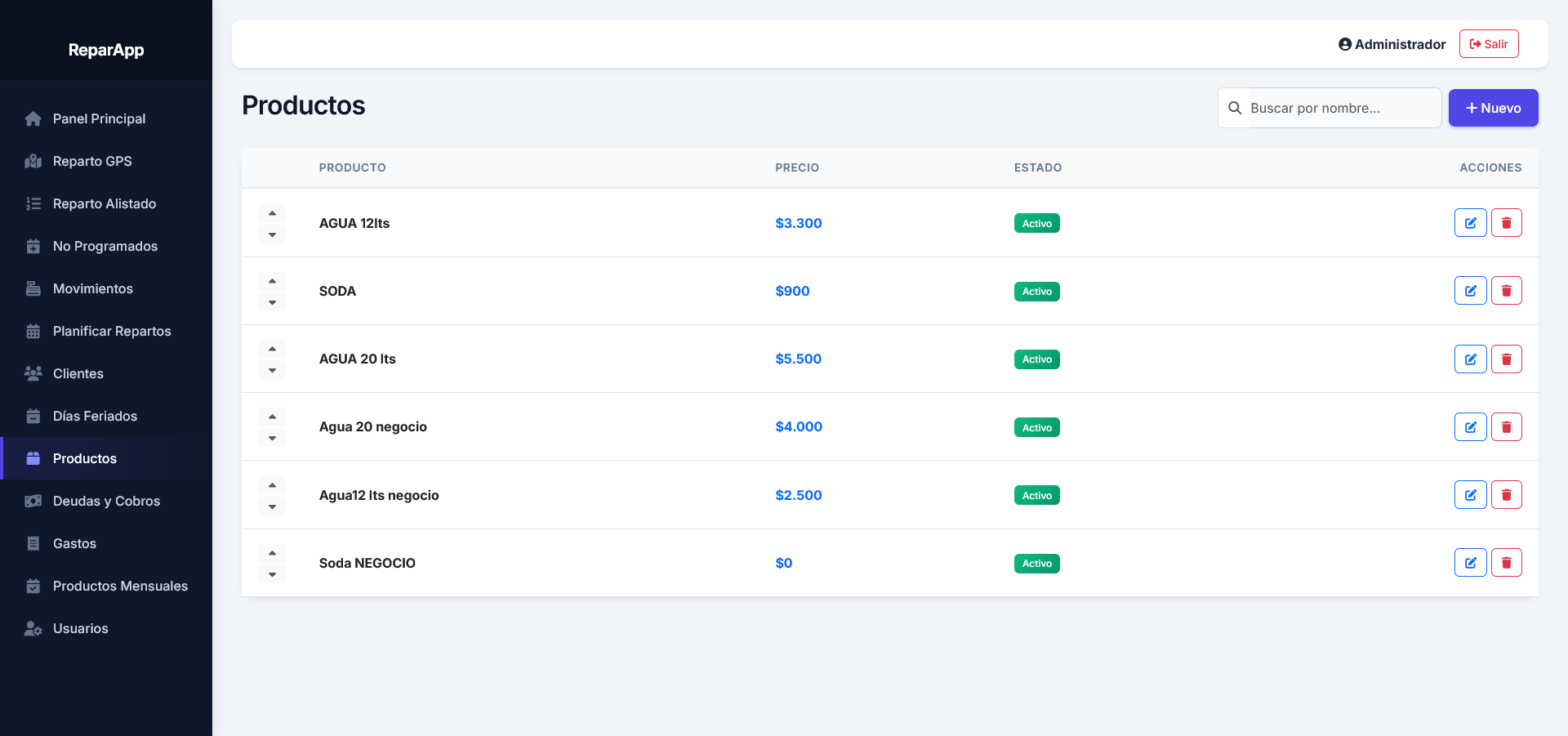The image size is (1568, 736).
Task: Go to Reparto GPS
Action: [106, 161]
